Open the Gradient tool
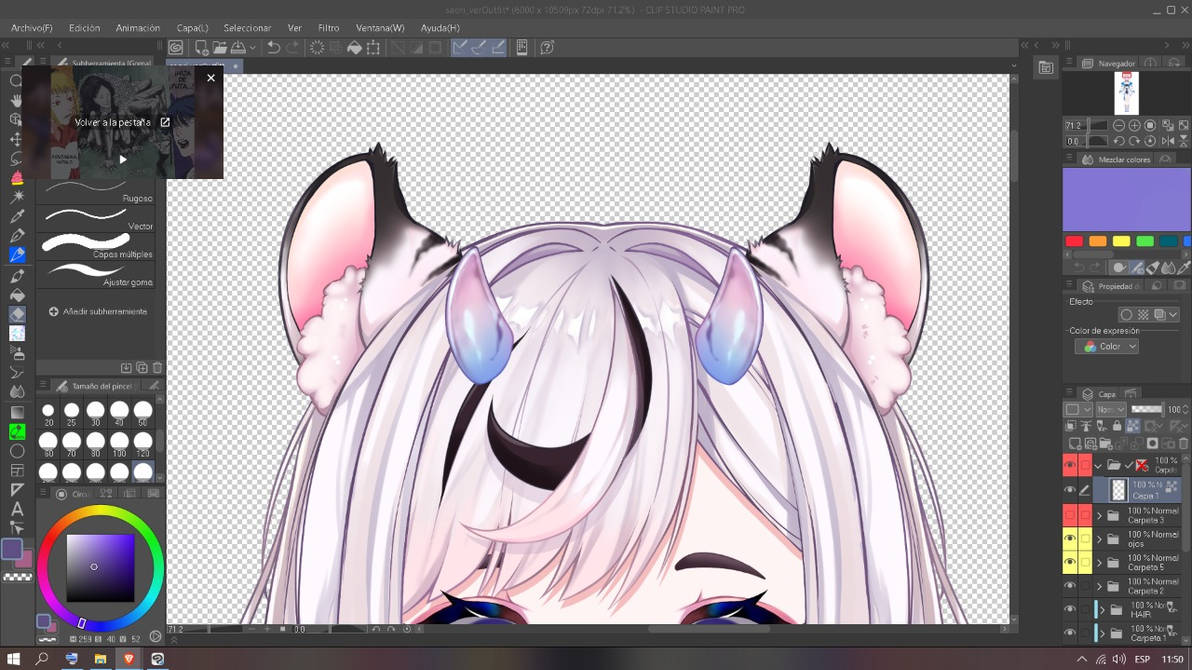The width and height of the screenshot is (1192, 670). coord(16,413)
